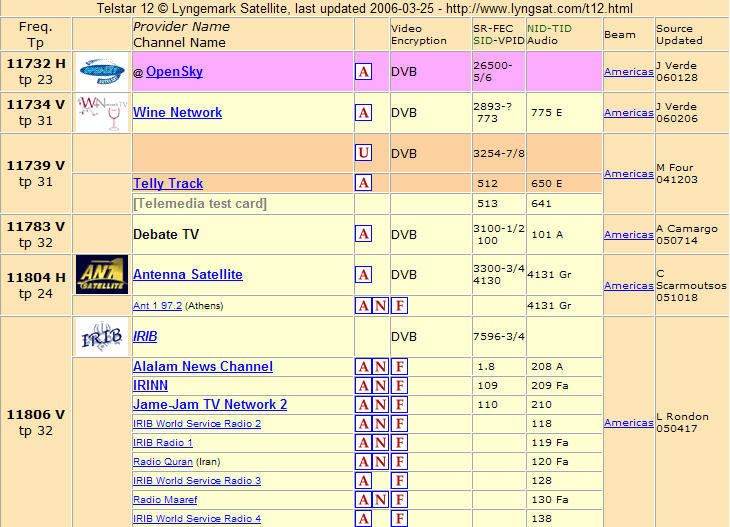Open the Wine Network link
Screen dimensions: 730x527
tap(177, 112)
